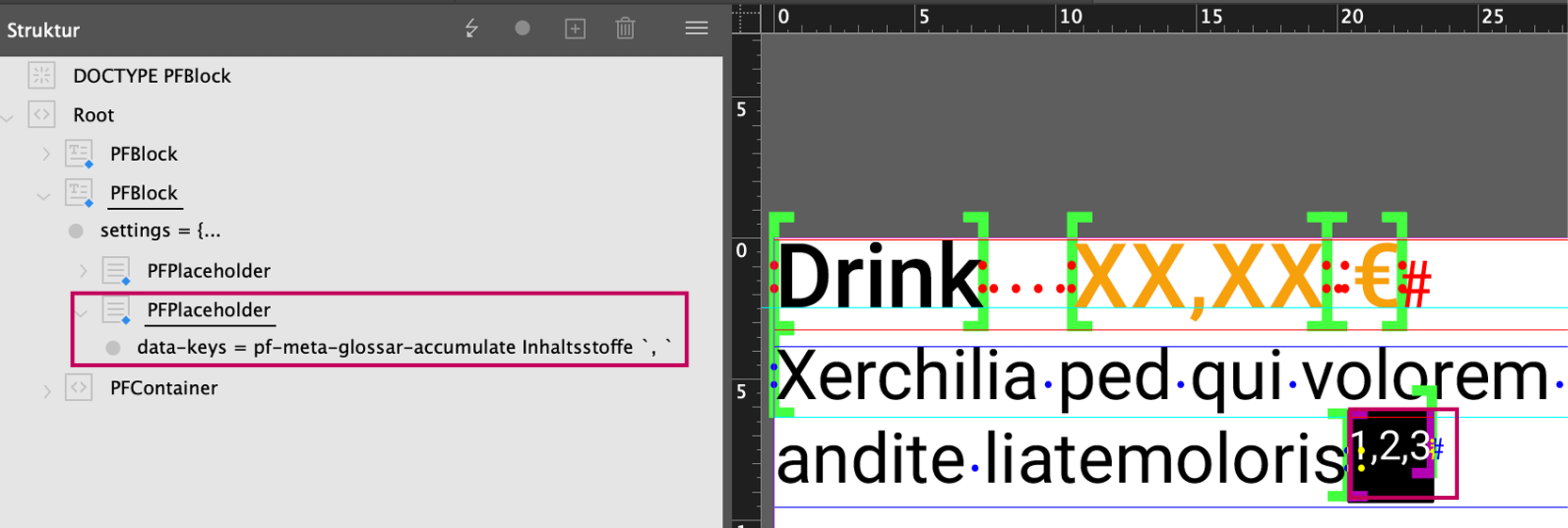Image resolution: width=1568 pixels, height=528 pixels.
Task: Click the DOCTYPE PFBlock icon
Action: (41, 75)
